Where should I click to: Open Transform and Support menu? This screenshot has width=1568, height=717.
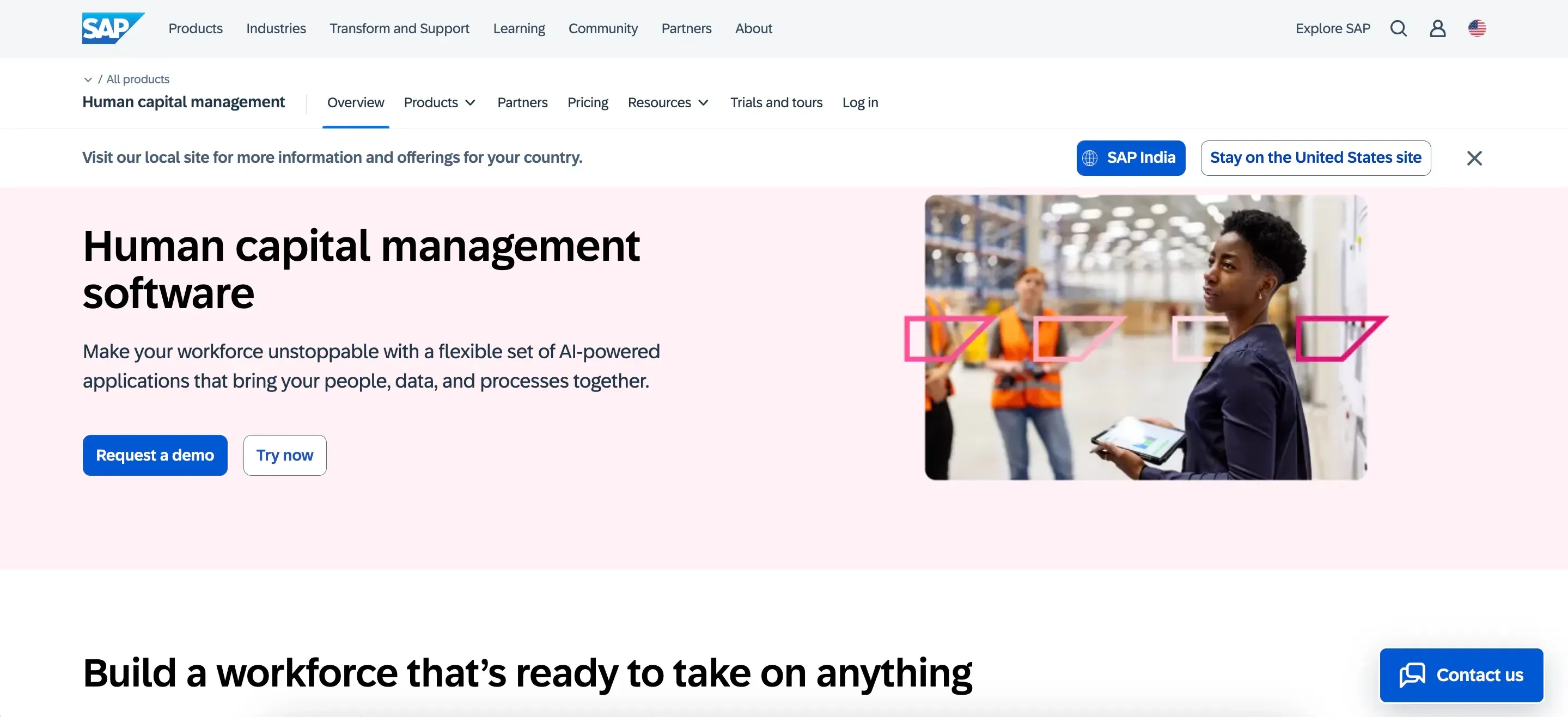[x=399, y=29]
